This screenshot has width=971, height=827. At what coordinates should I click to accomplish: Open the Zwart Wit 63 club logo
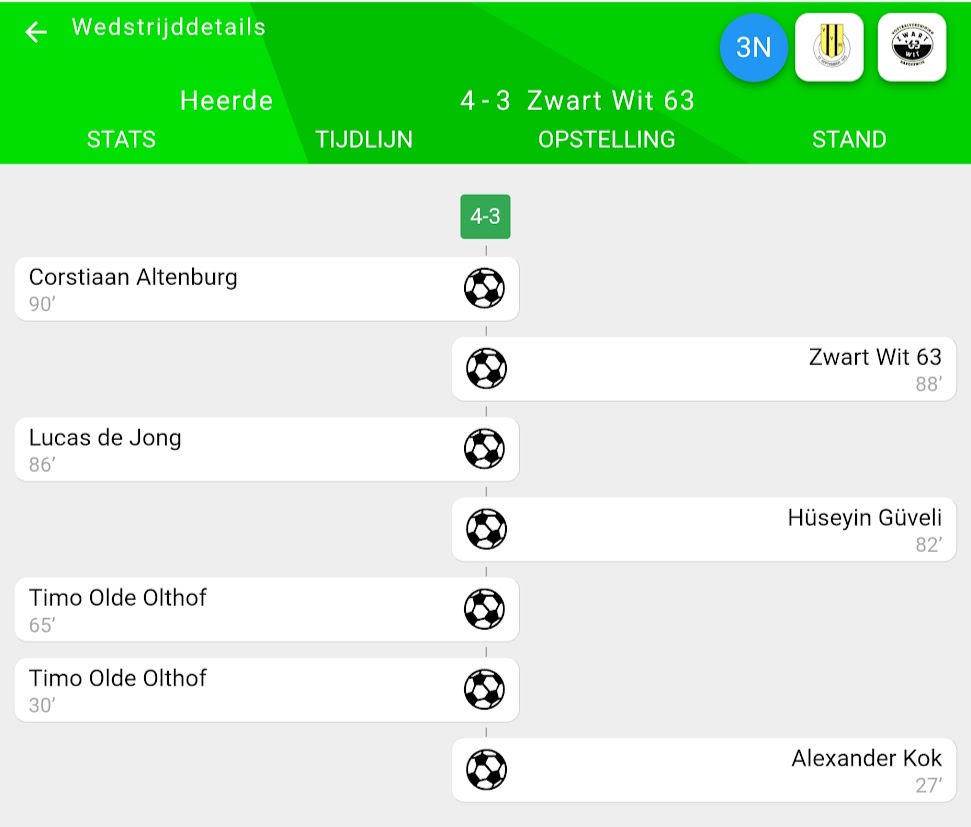(x=911, y=47)
